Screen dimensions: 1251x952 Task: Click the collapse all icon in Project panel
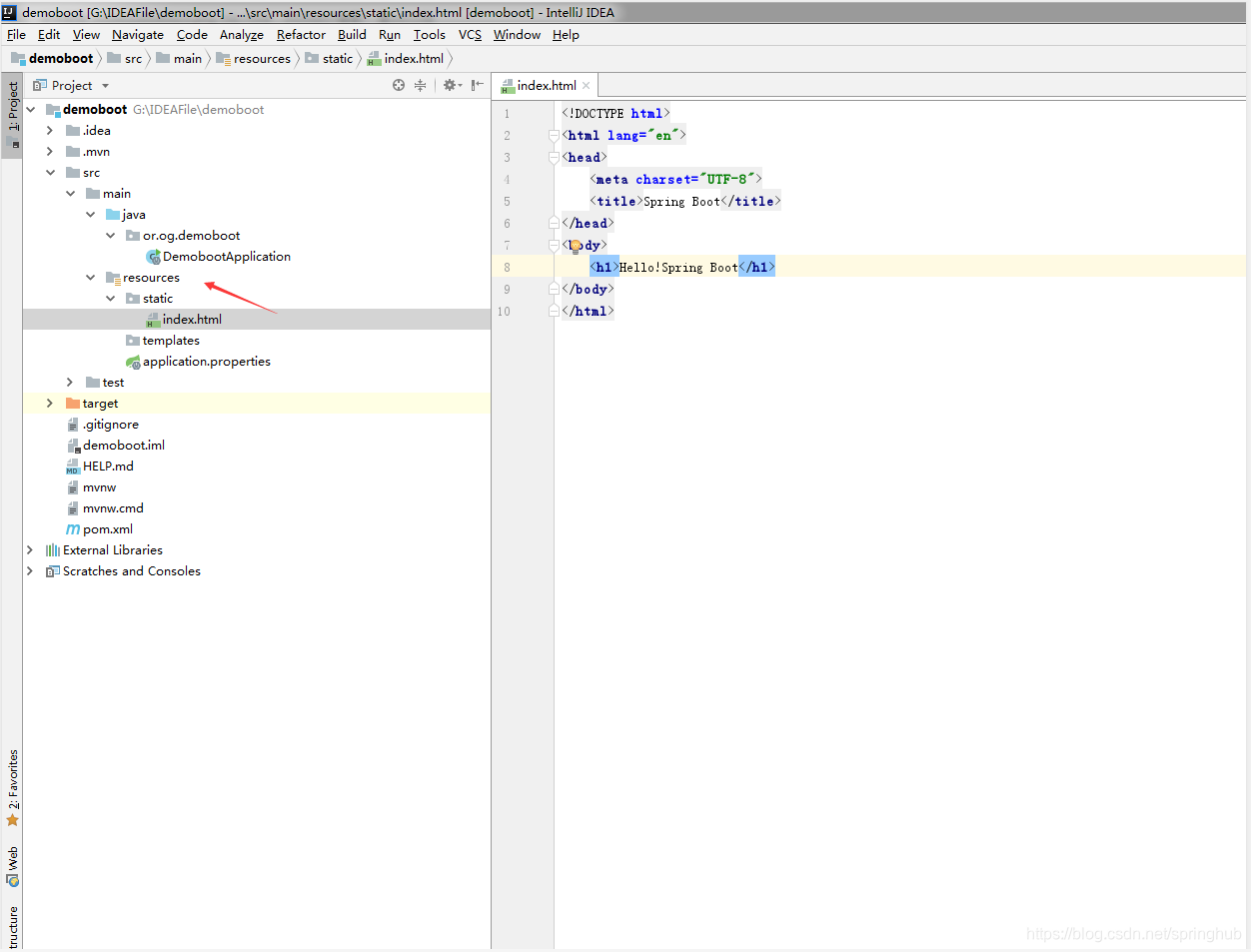pyautogui.click(x=420, y=85)
